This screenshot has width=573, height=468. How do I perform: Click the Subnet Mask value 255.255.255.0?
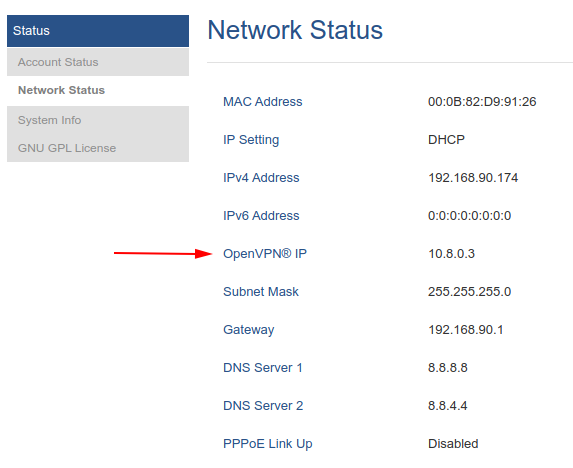point(469,292)
